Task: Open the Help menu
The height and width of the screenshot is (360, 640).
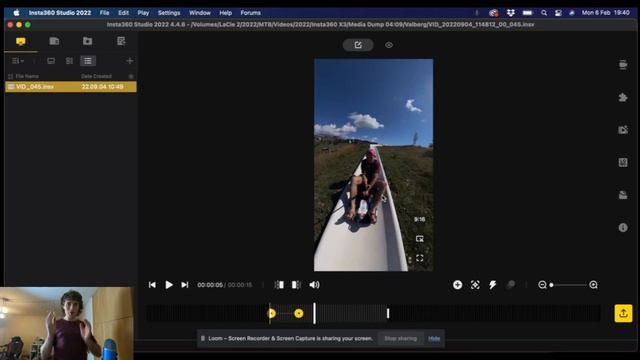Action: click(225, 13)
